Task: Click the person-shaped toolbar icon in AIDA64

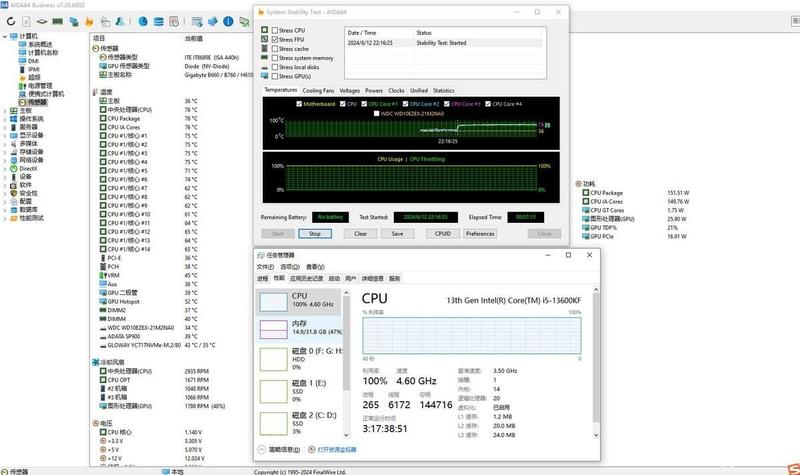Action: point(120,21)
